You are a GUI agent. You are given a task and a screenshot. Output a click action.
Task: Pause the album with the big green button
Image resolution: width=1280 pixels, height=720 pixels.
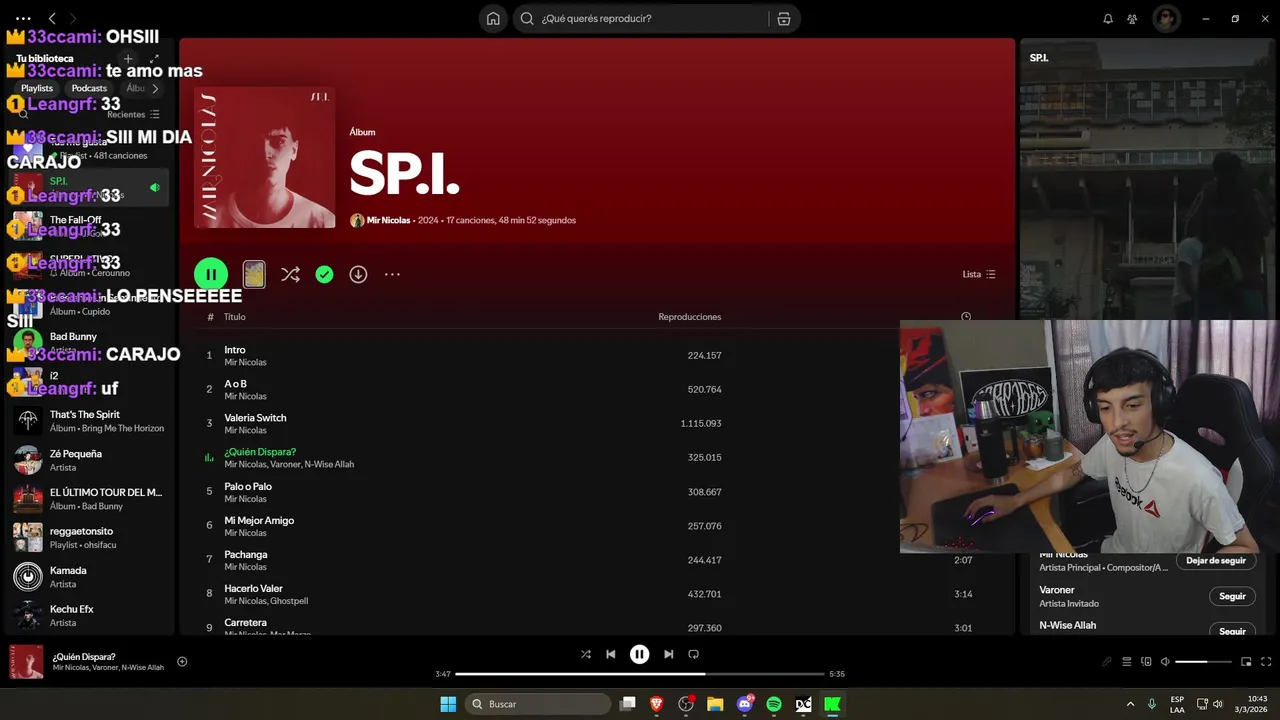click(211, 274)
